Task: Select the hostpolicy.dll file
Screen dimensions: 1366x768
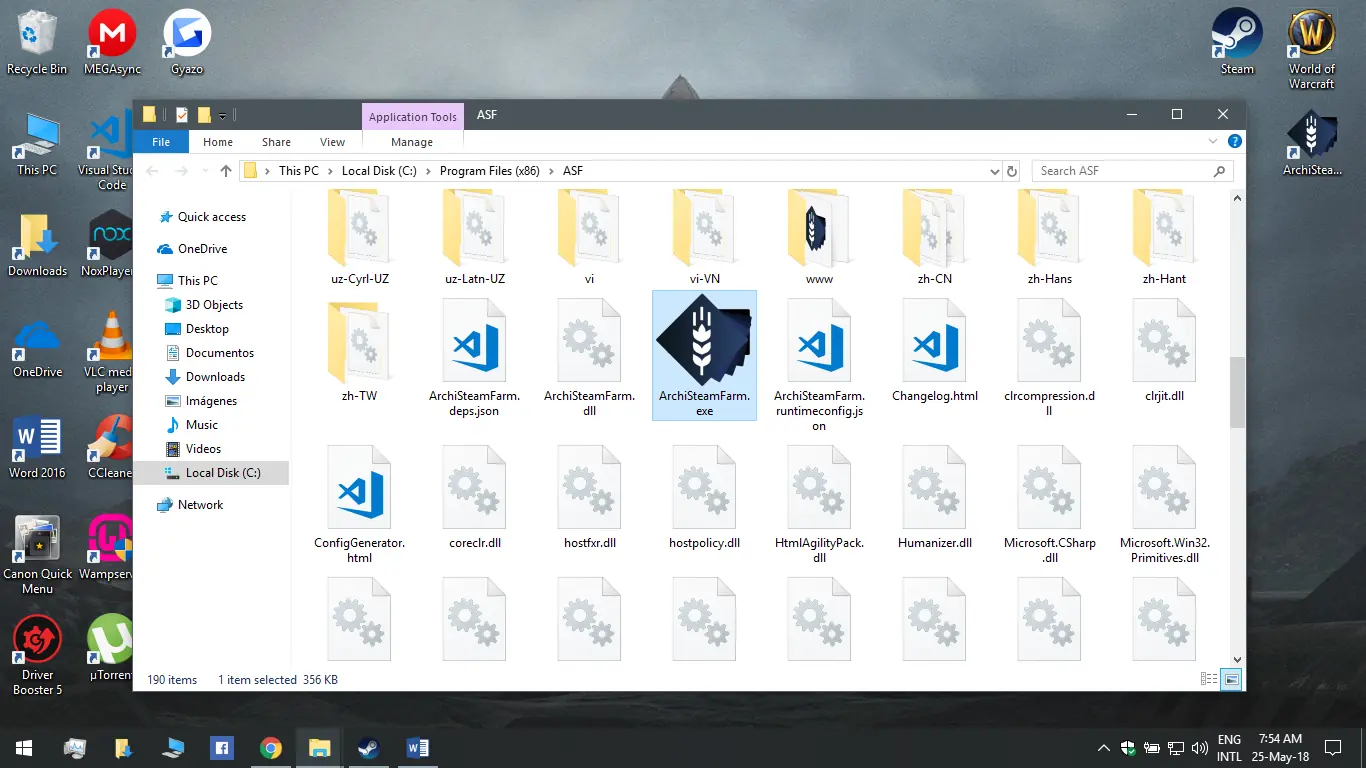Action: (704, 497)
